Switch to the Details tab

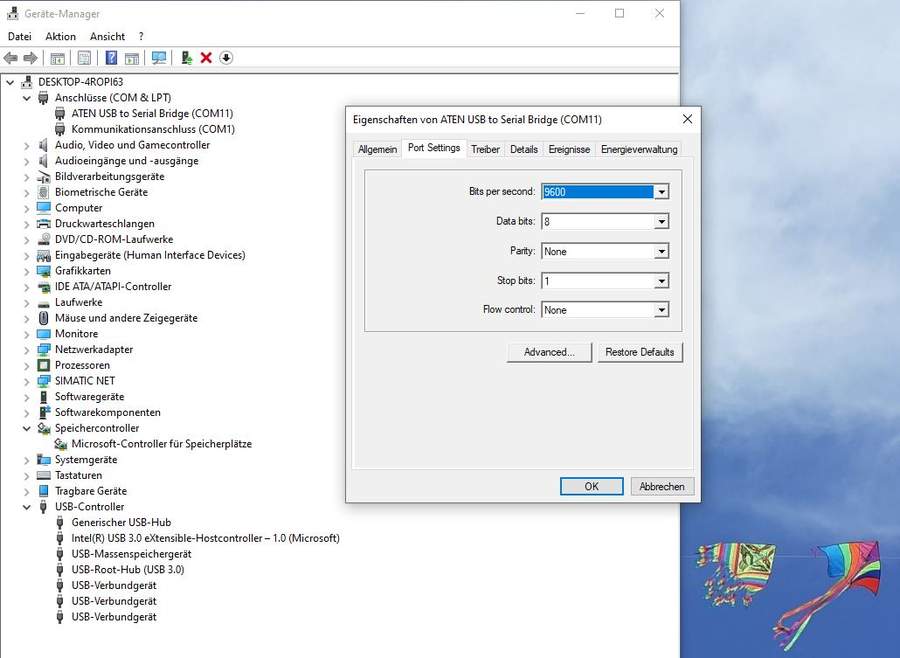click(x=524, y=149)
